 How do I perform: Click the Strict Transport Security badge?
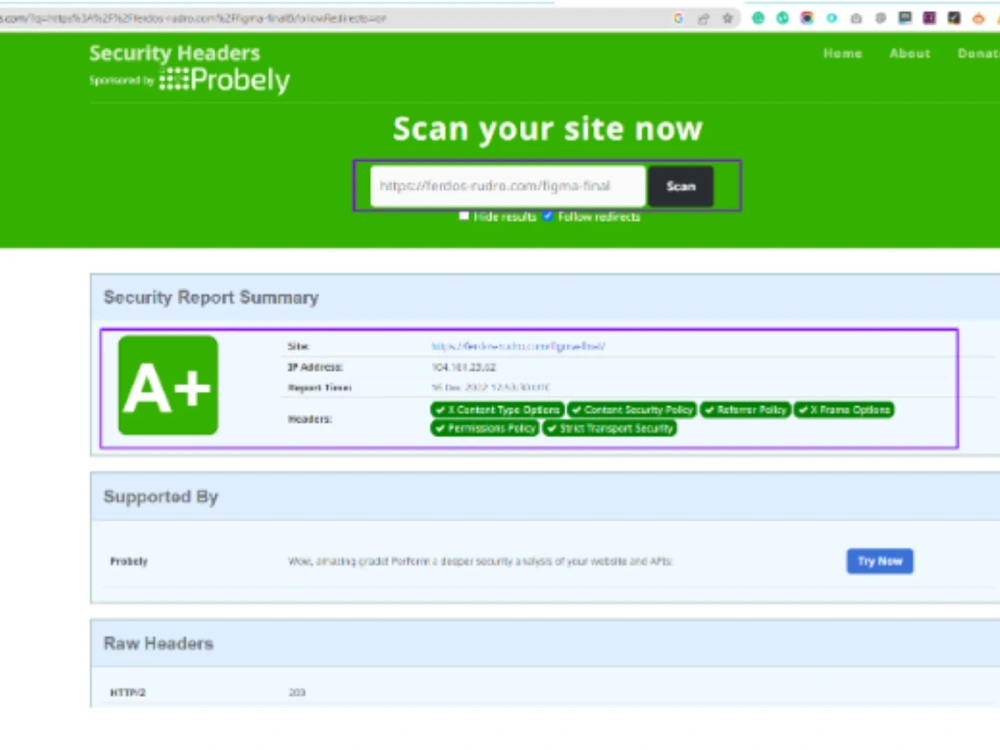pos(610,428)
